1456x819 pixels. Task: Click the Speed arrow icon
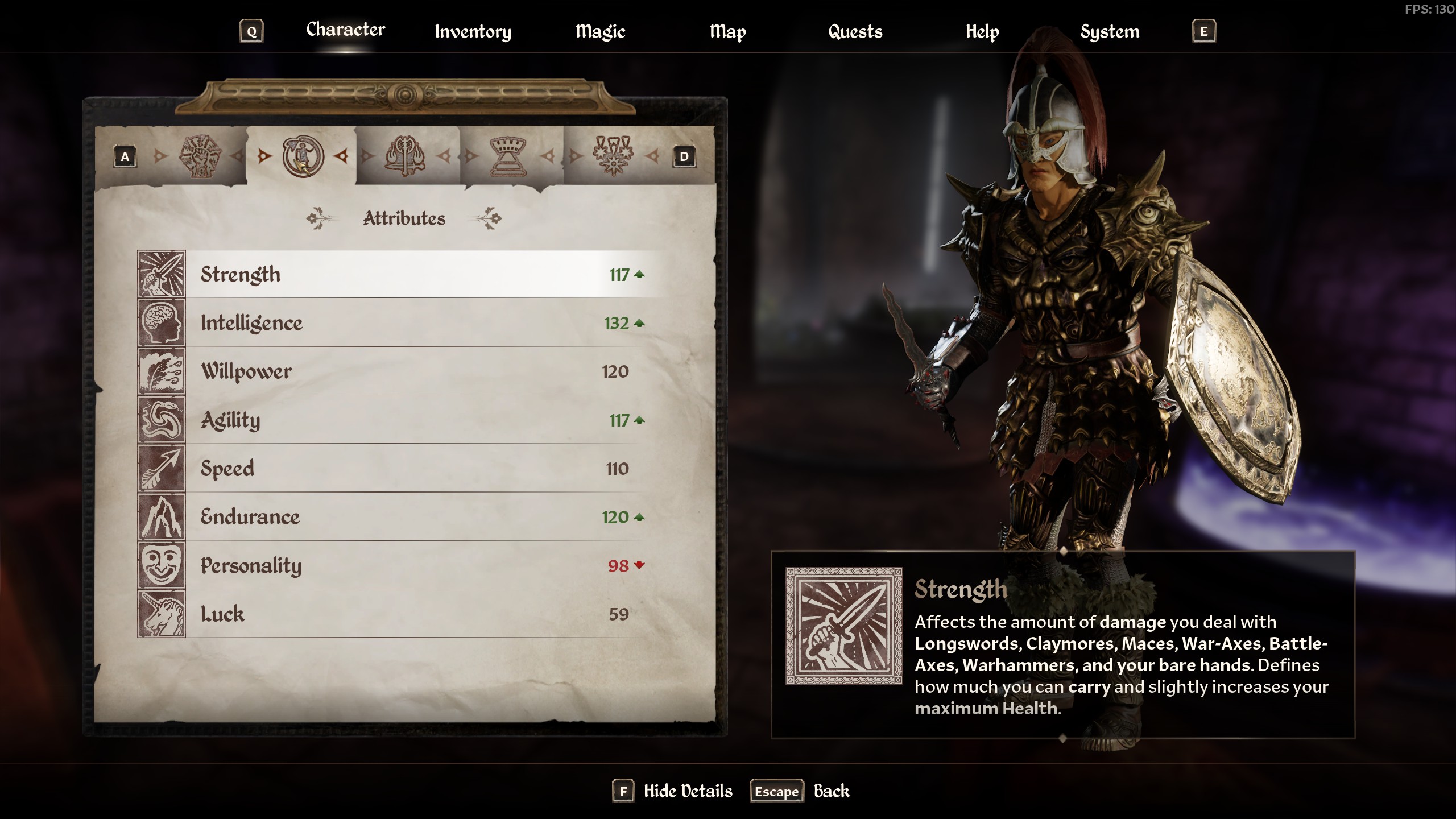pyautogui.click(x=162, y=468)
